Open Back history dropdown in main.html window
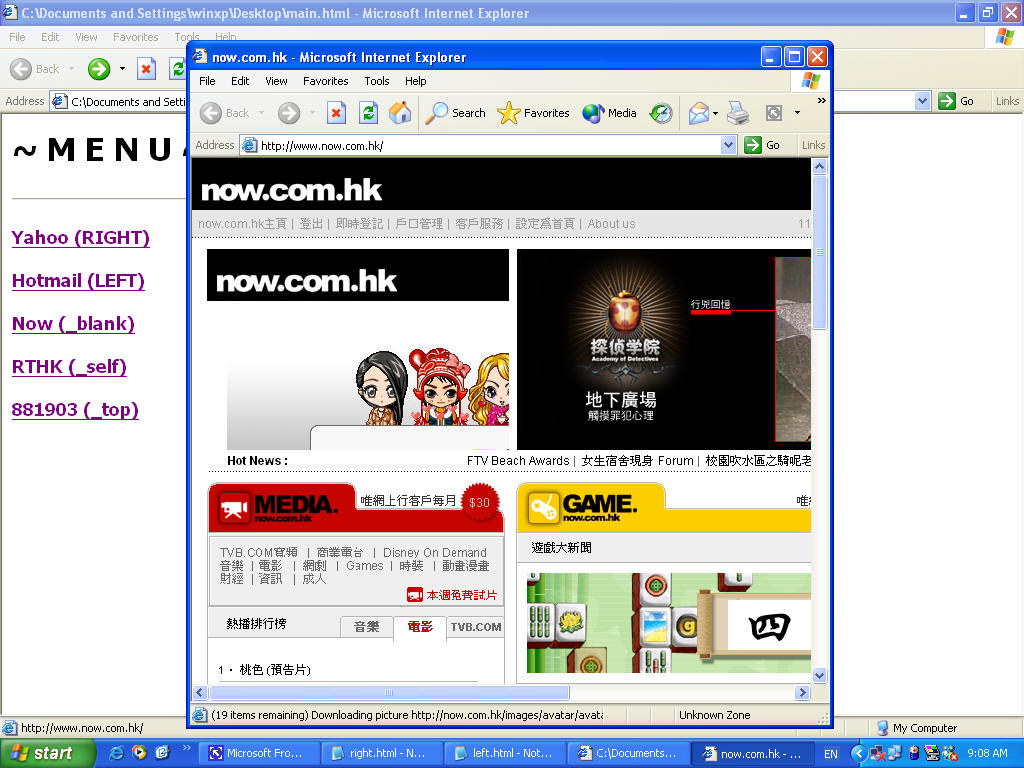 click(x=71, y=69)
